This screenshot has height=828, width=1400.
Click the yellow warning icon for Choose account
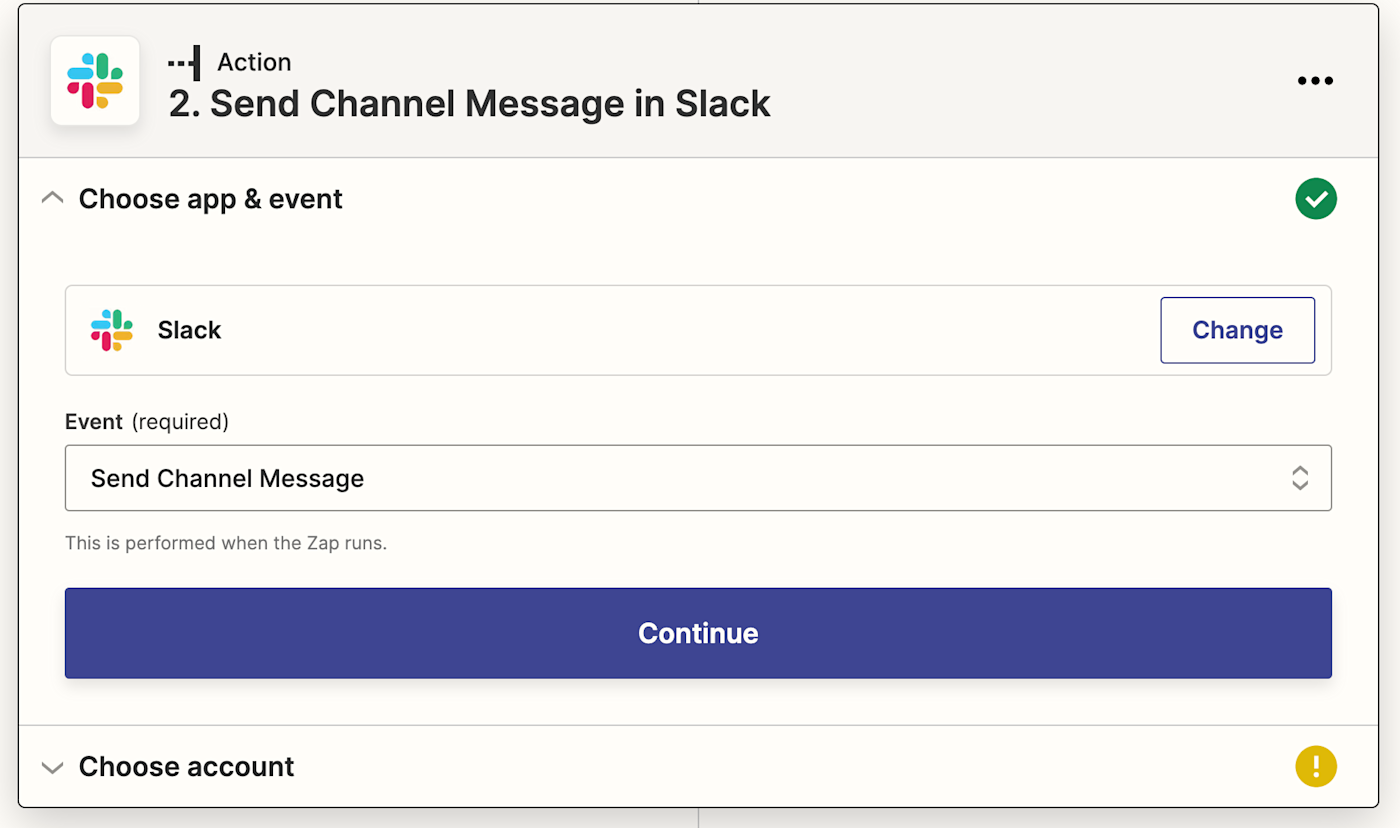click(1316, 767)
